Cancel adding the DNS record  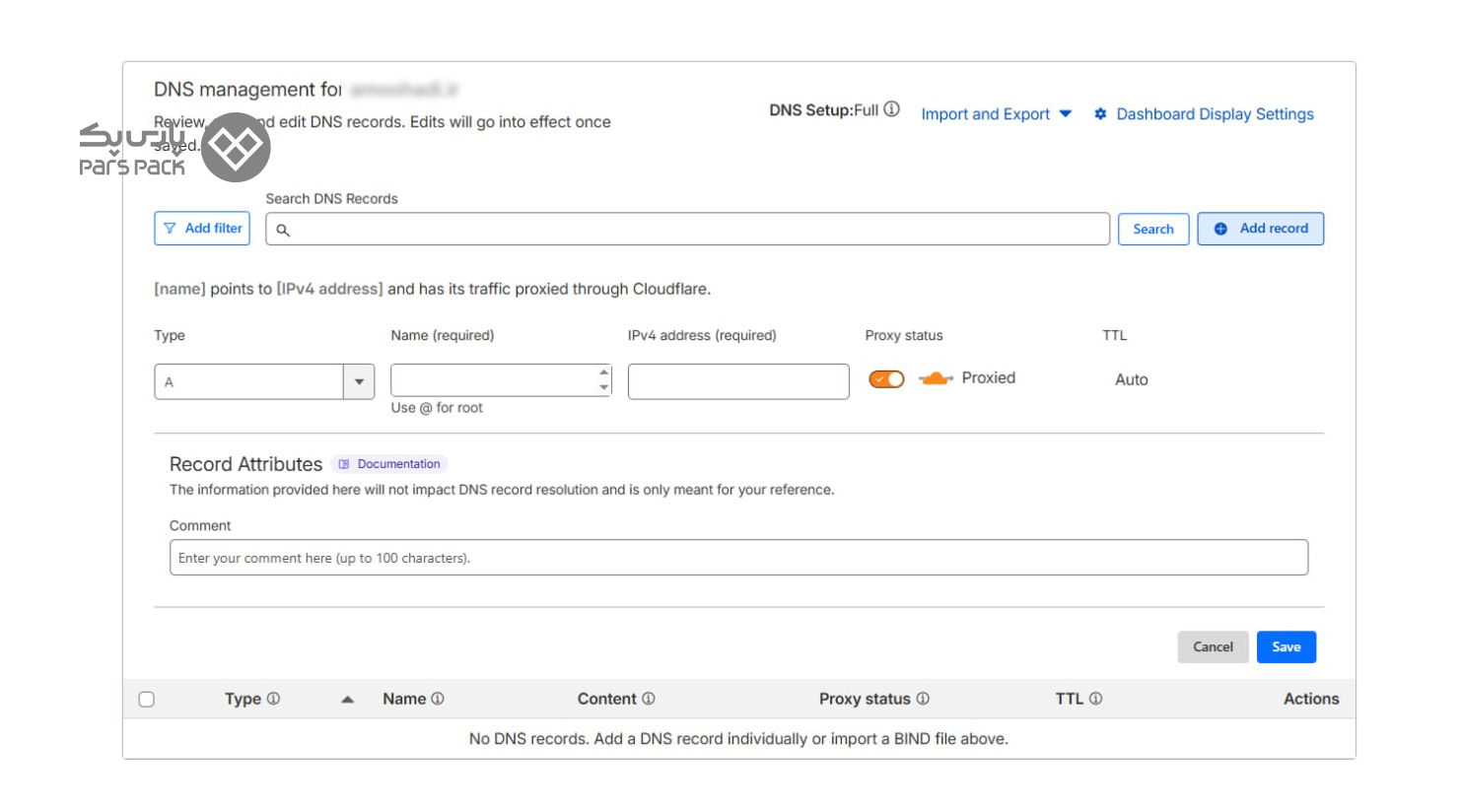click(1212, 647)
